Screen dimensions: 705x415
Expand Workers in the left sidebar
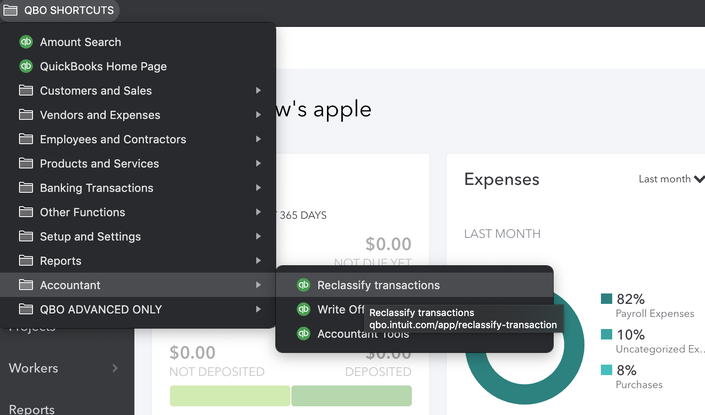[115, 368]
